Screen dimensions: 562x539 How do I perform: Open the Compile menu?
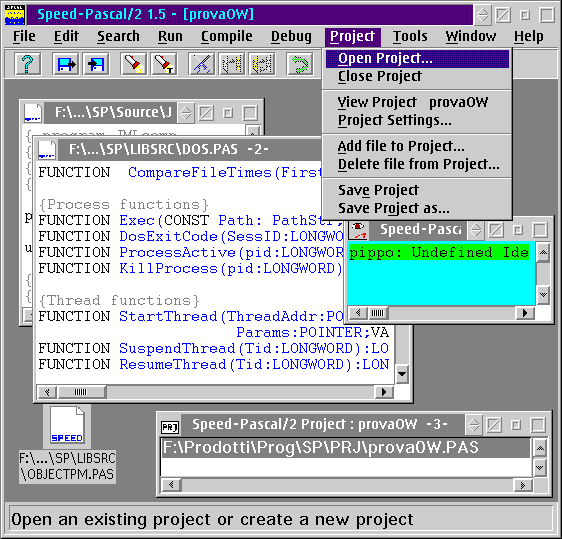(x=227, y=36)
